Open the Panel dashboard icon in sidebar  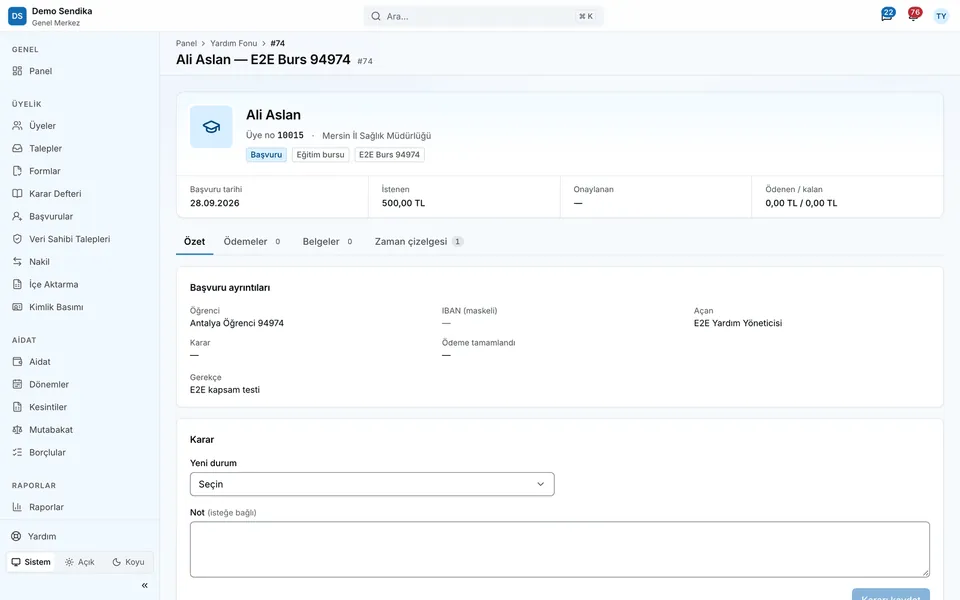click(x=17, y=71)
